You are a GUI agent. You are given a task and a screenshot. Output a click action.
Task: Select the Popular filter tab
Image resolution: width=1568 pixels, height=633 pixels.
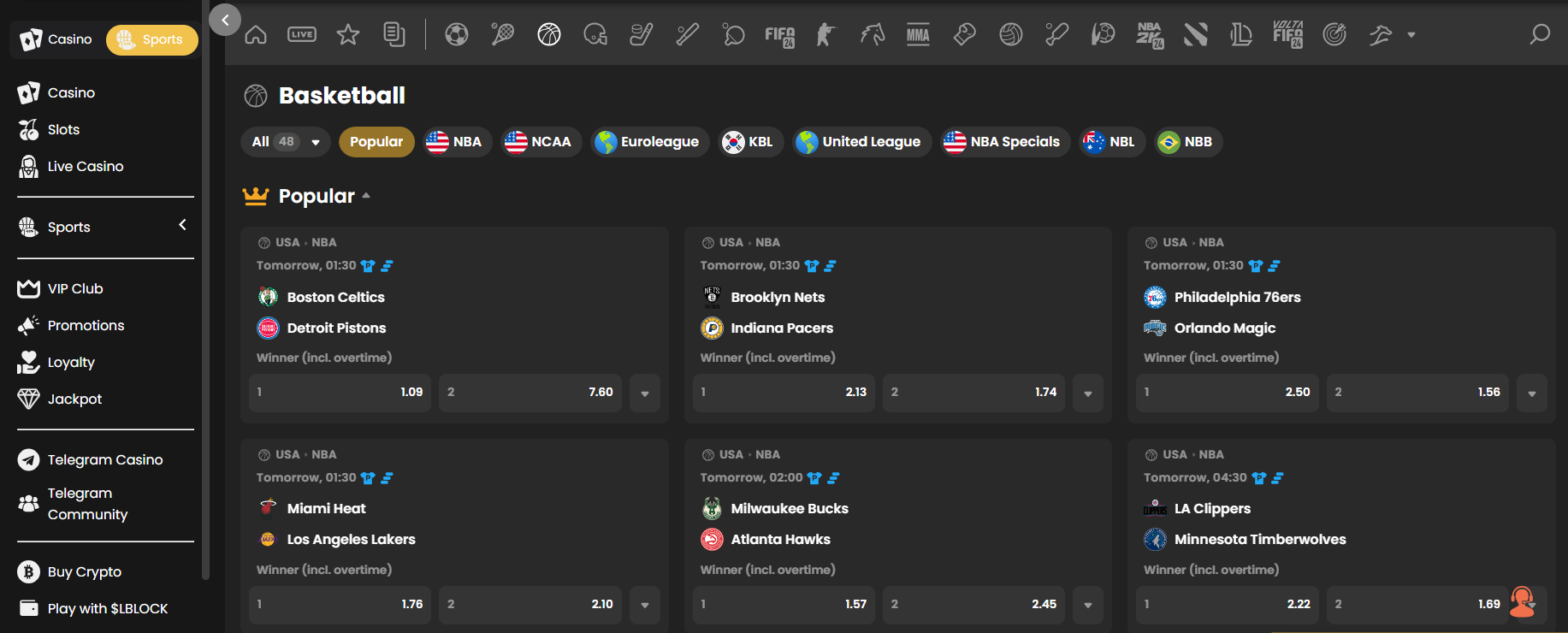(x=376, y=142)
